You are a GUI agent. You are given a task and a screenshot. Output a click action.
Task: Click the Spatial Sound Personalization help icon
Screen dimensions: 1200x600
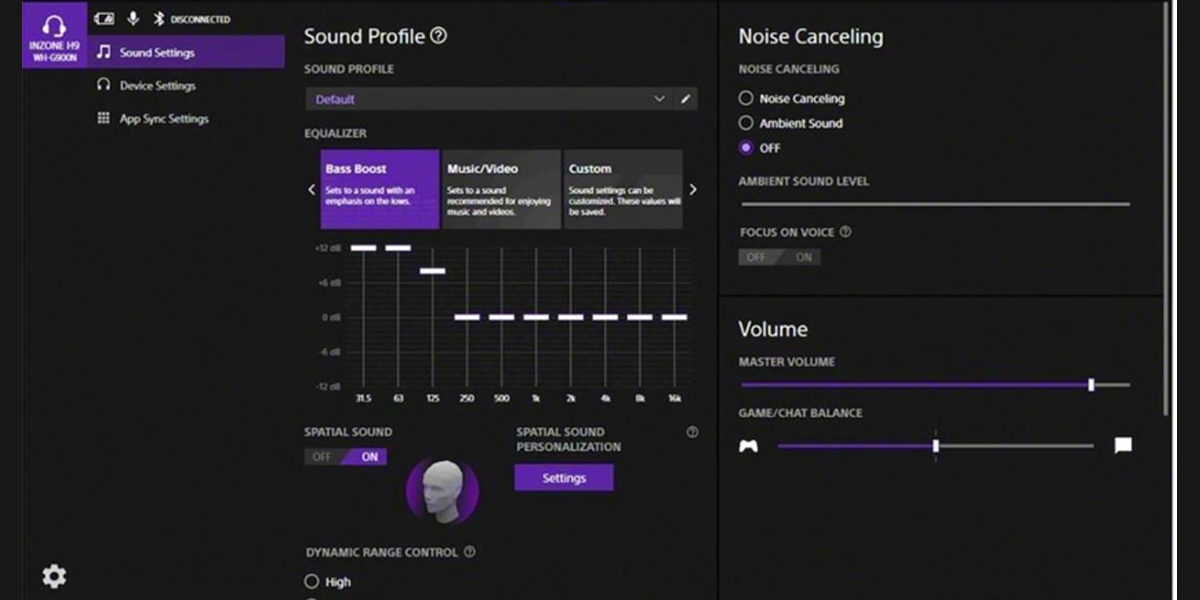click(692, 432)
